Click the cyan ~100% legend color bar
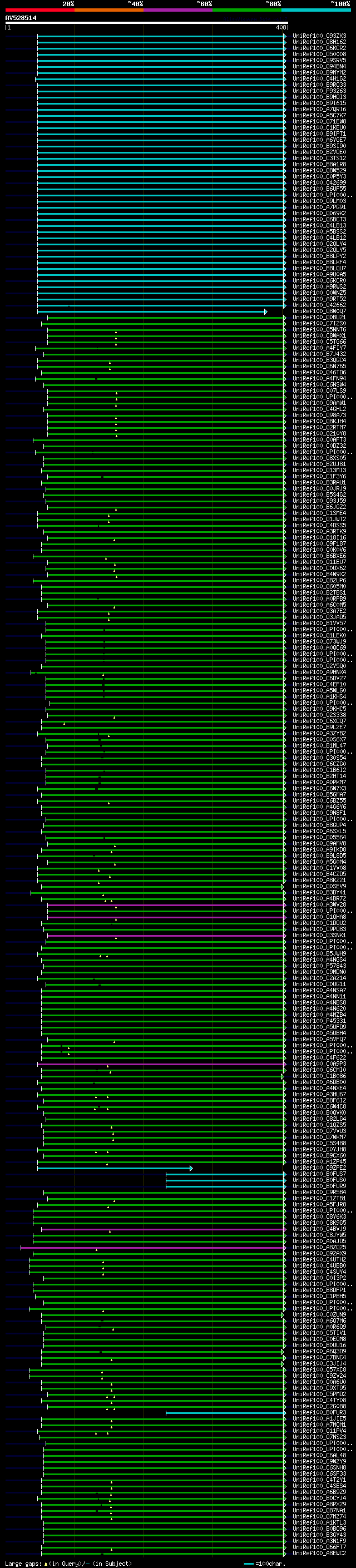 pyautogui.click(x=316, y=11)
